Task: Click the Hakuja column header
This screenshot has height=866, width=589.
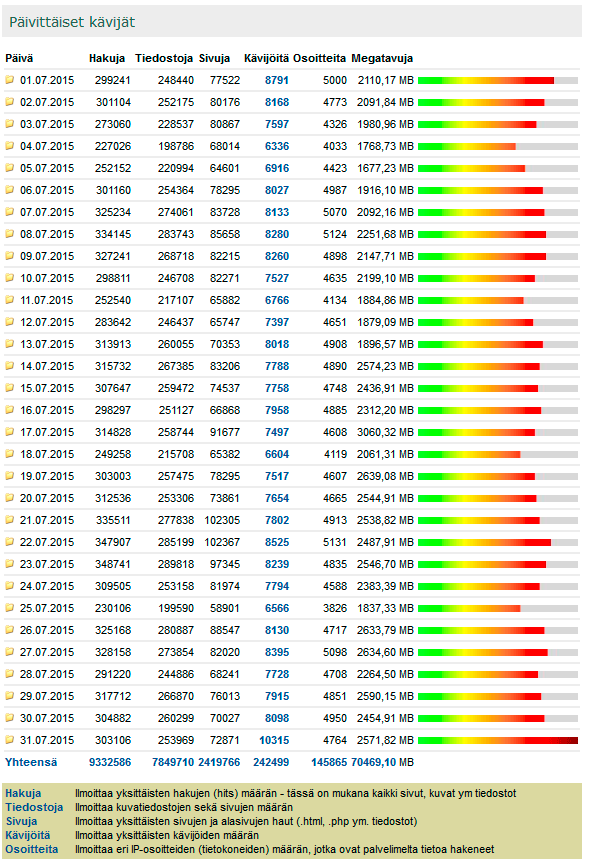Action: pyautogui.click(x=107, y=58)
